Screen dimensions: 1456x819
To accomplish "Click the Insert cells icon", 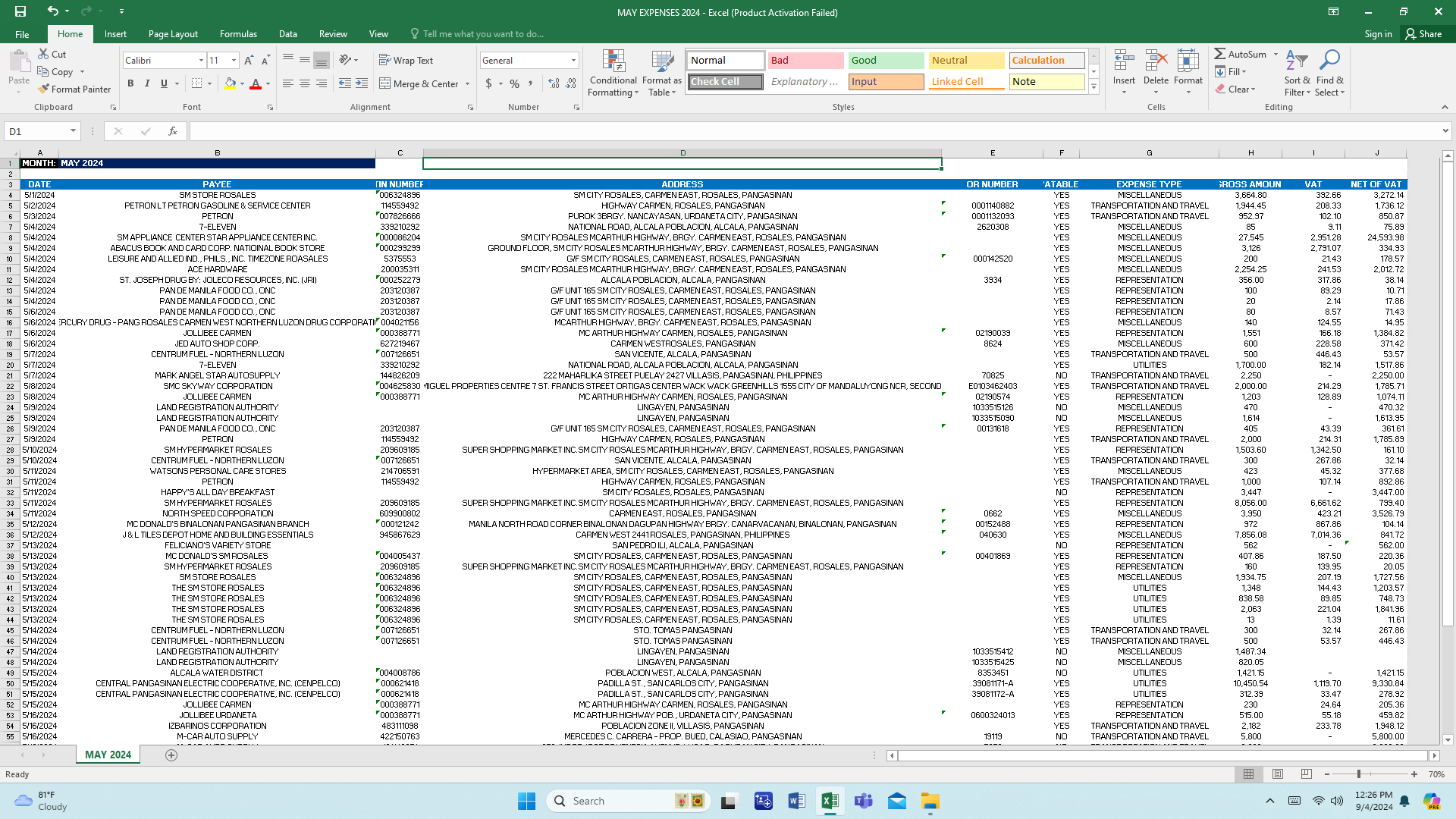I will [x=1124, y=61].
